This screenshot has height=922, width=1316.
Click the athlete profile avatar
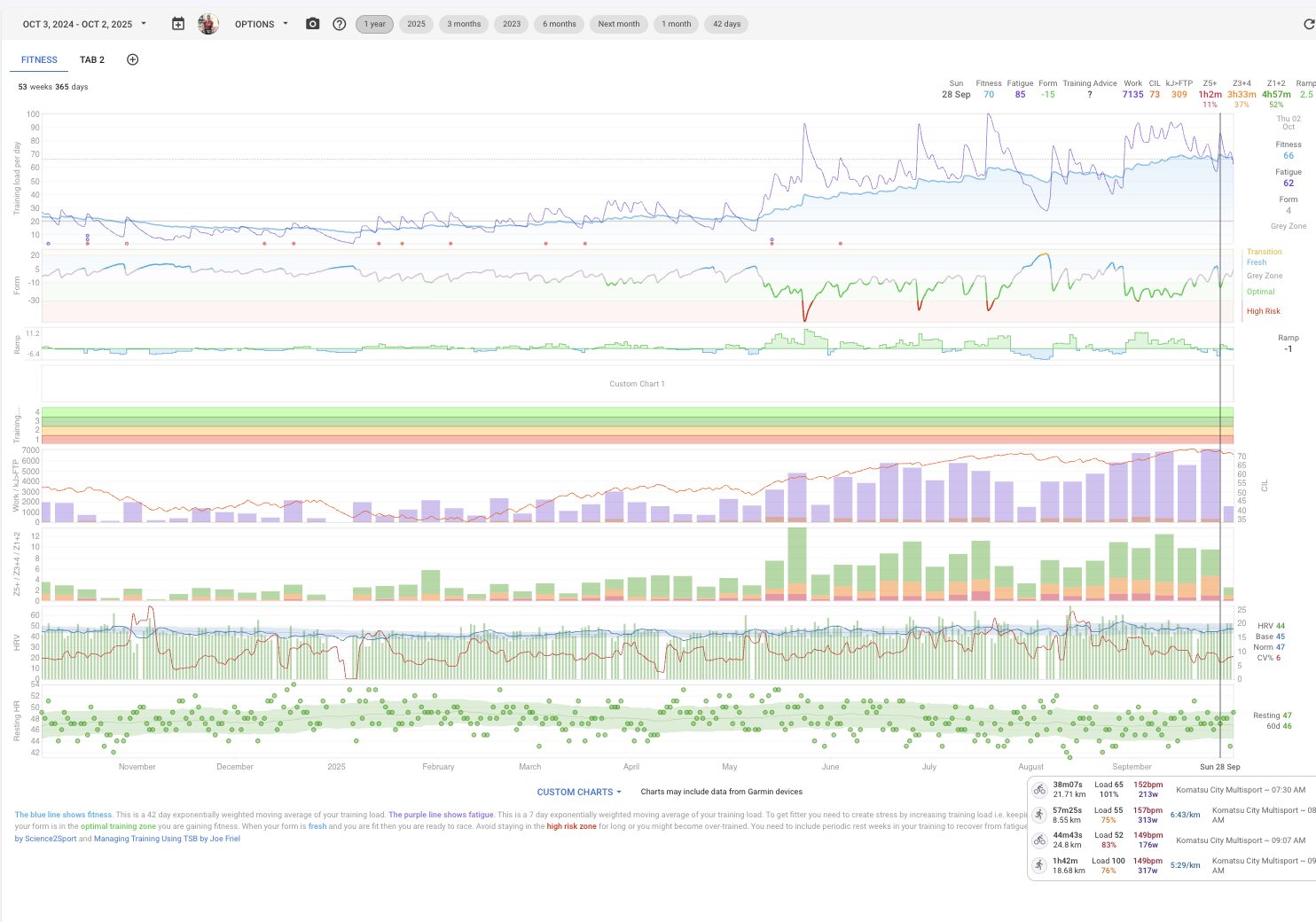208,24
